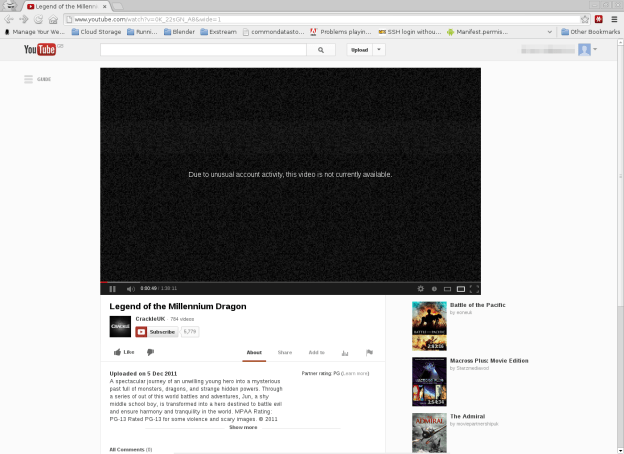Click the annotations info icon in player
Screen dimensions: 624x454
[x=434, y=289]
